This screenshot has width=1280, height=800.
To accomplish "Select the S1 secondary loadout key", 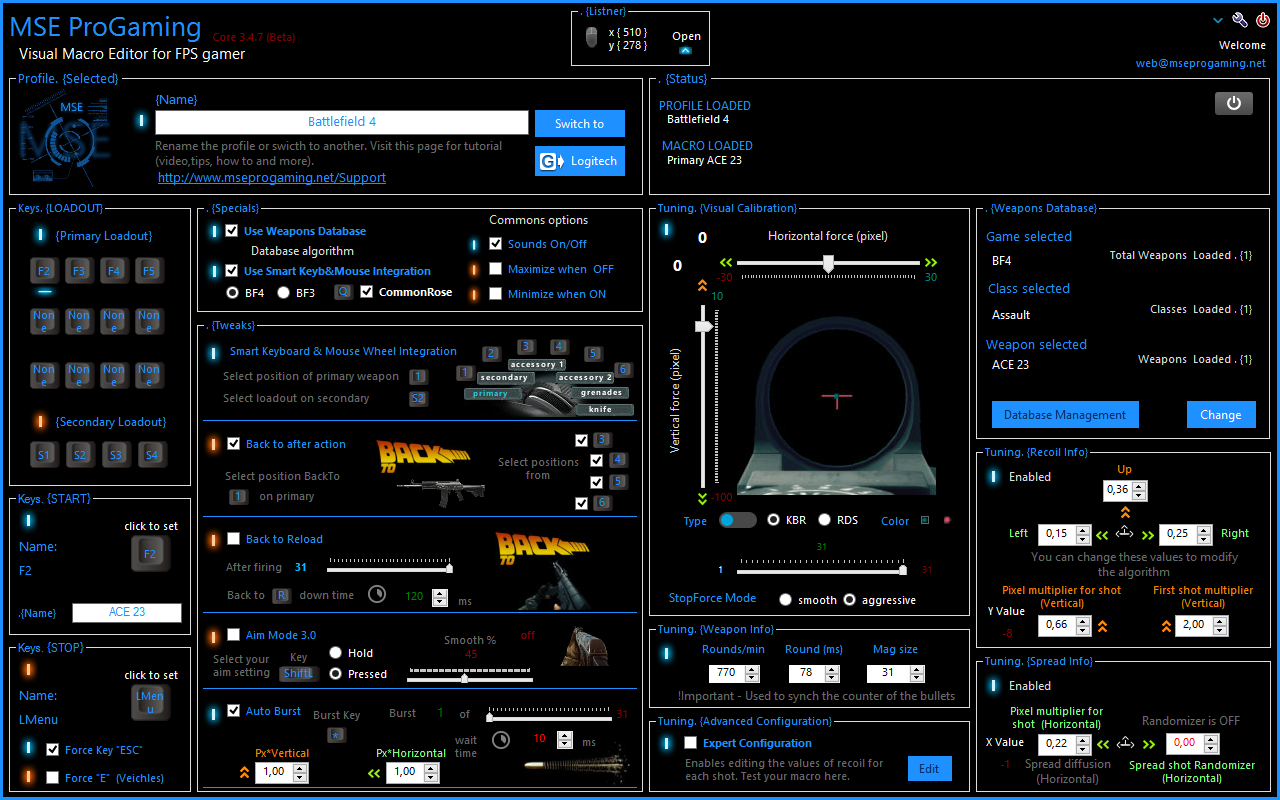I will (x=44, y=455).
